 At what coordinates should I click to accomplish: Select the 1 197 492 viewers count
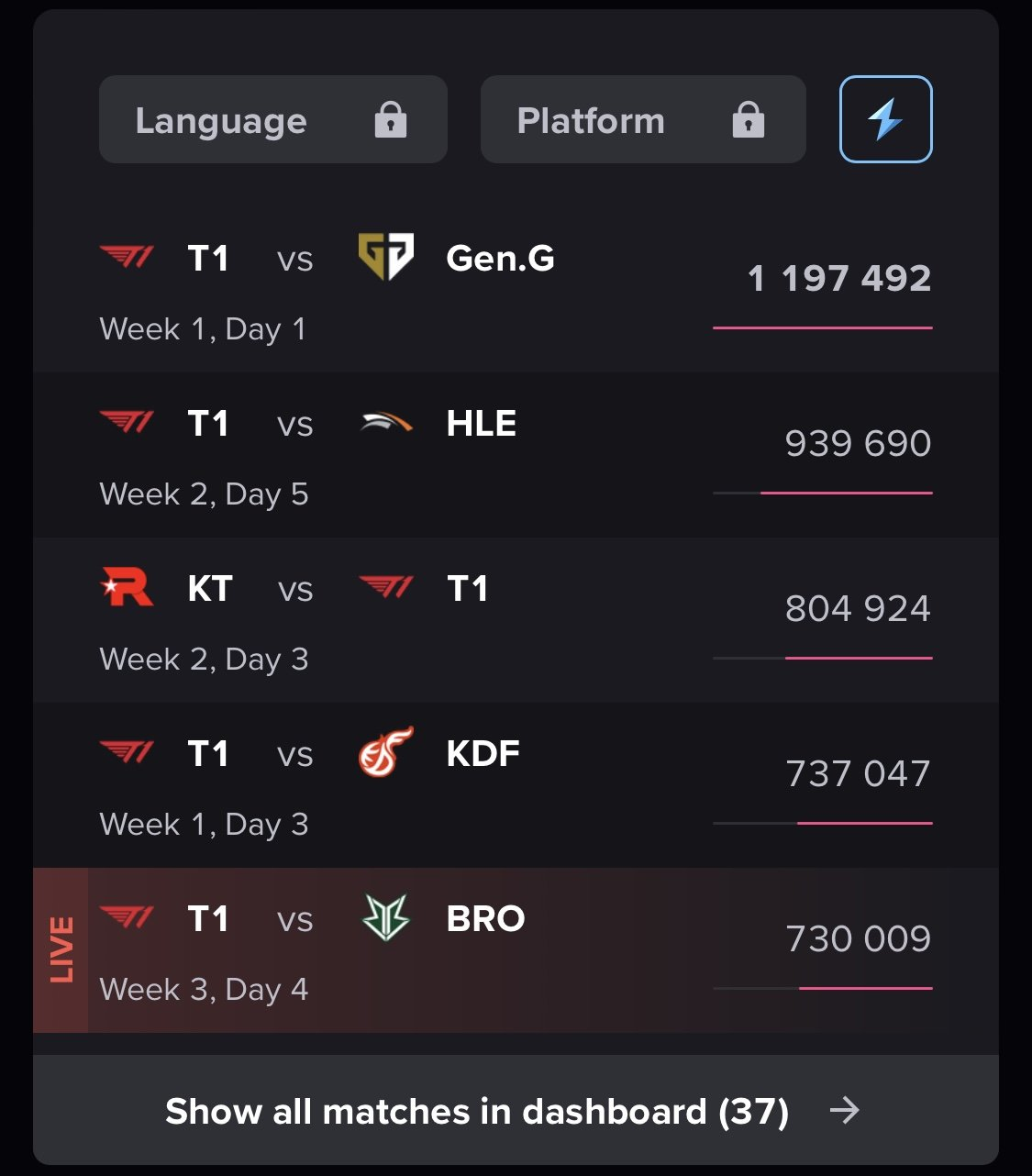tap(838, 278)
